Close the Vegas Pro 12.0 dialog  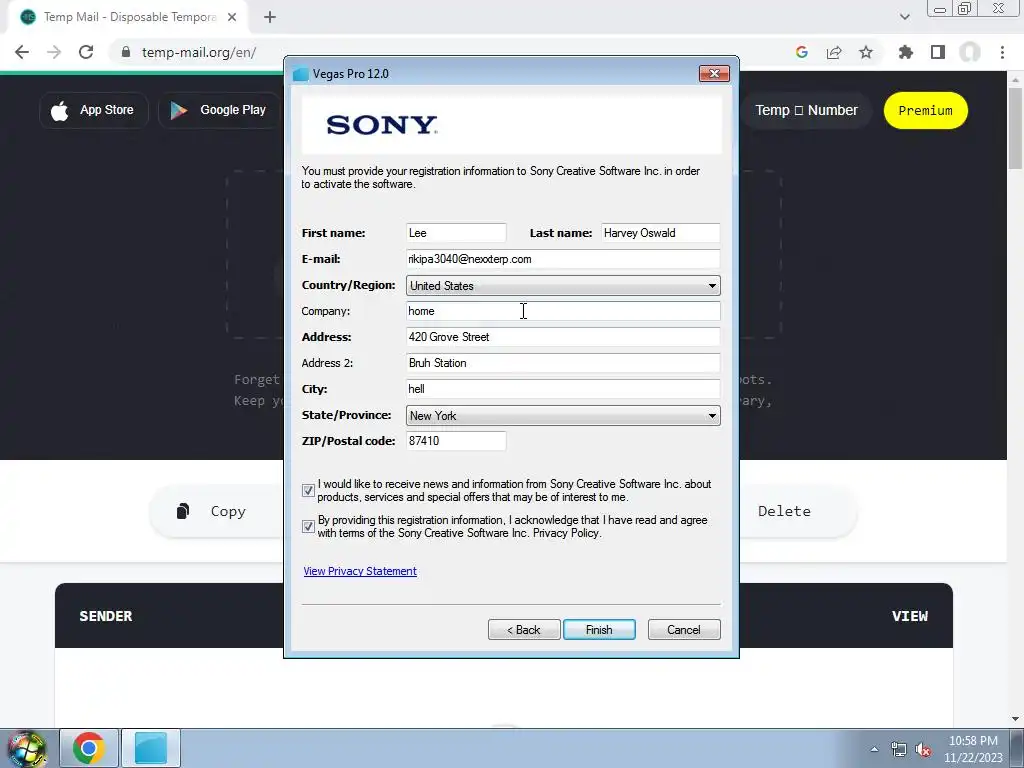coord(714,74)
